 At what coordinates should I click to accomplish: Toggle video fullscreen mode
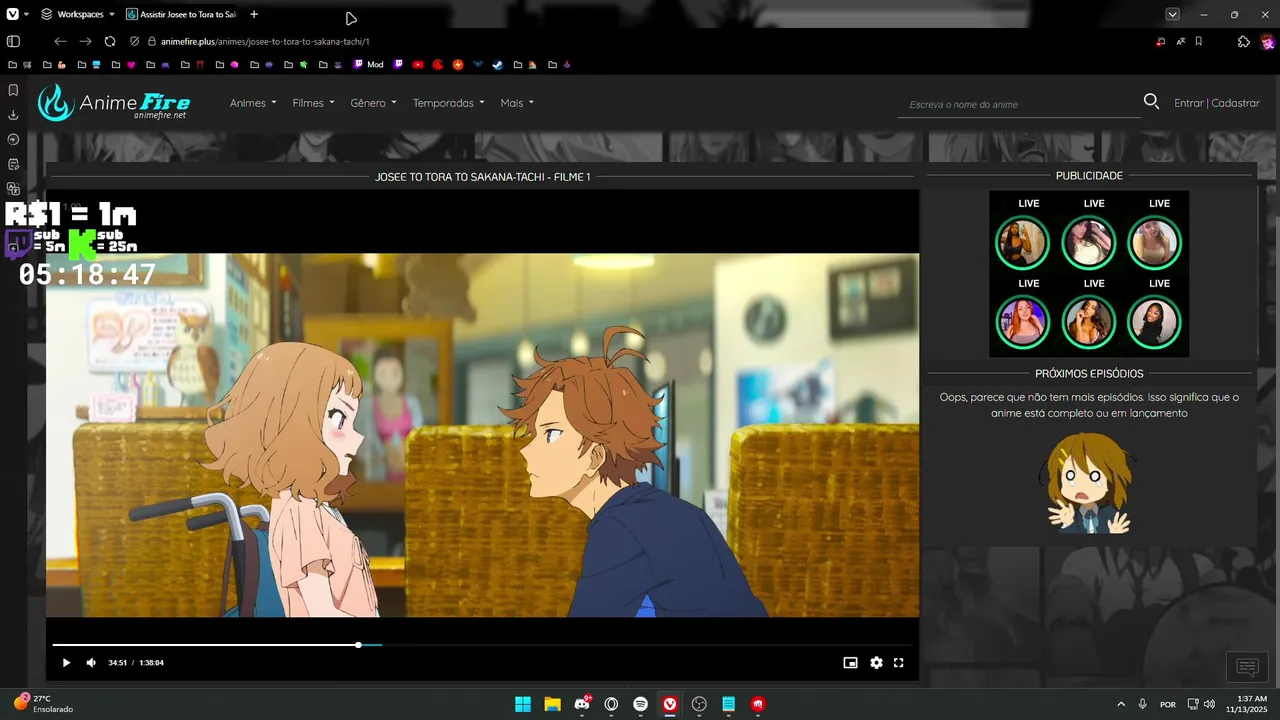pos(898,662)
